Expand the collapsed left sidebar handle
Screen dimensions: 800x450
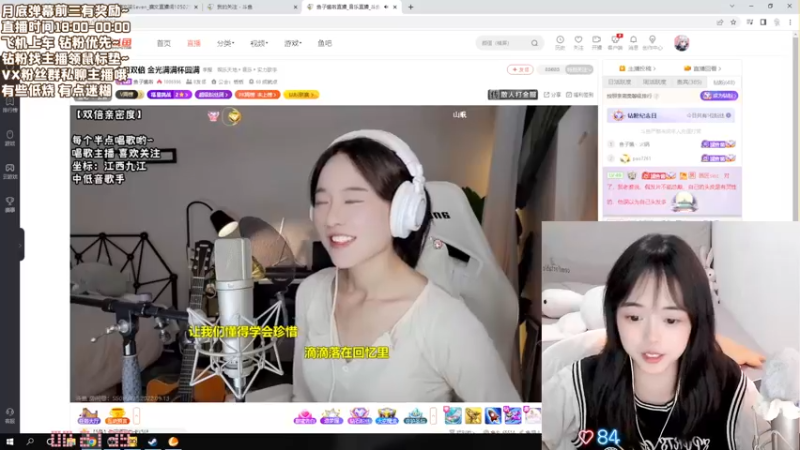point(20,245)
